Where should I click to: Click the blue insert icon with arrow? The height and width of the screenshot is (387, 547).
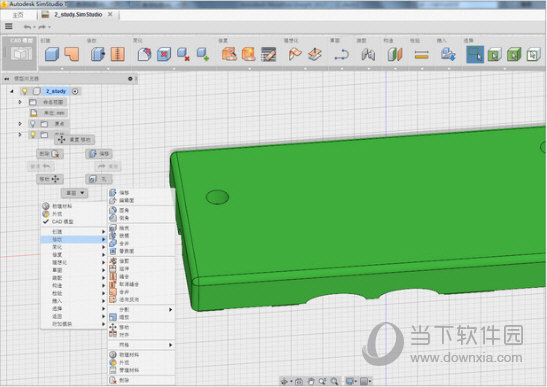pos(448,55)
